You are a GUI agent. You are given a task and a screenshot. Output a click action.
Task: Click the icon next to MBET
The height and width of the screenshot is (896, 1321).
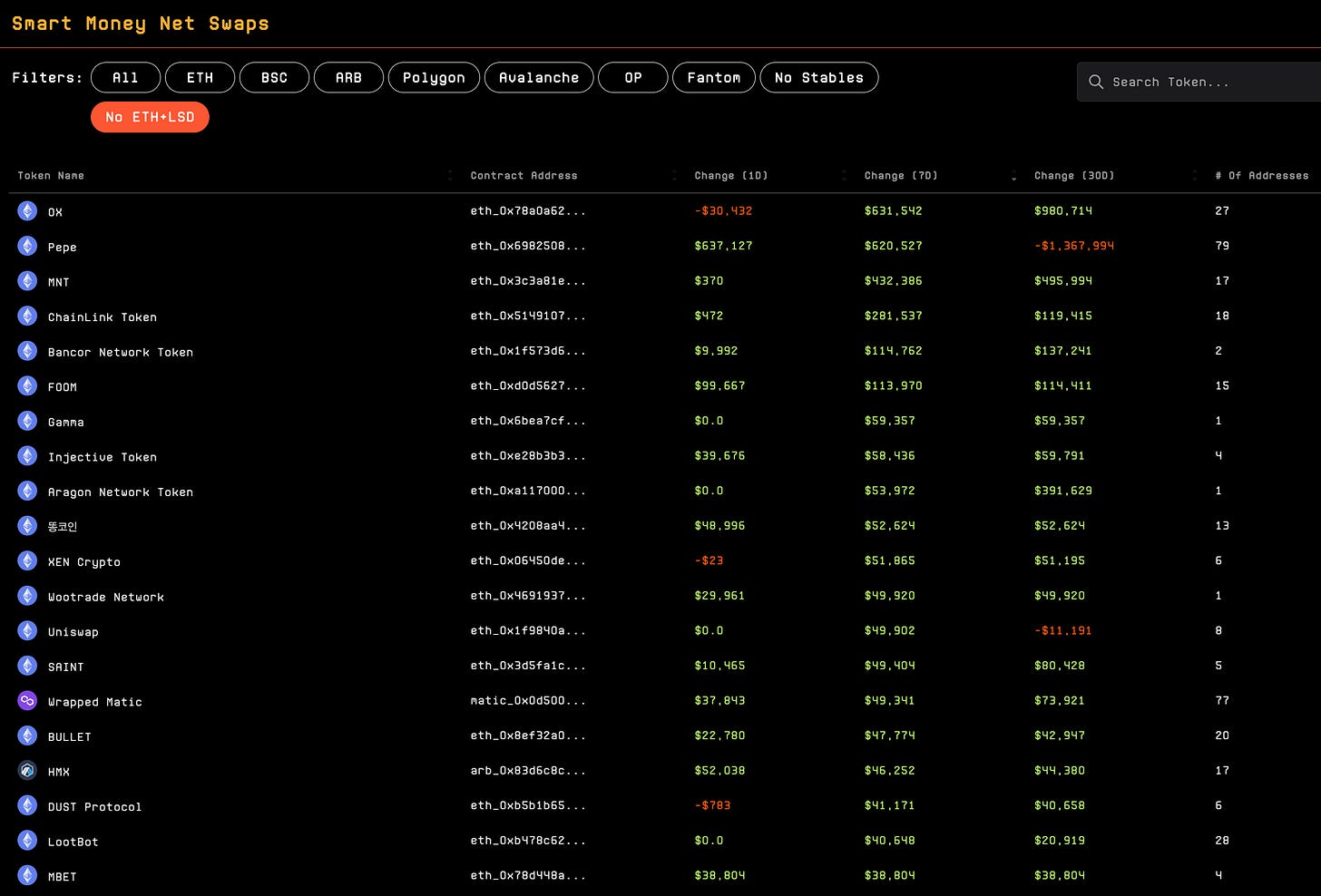(27, 876)
